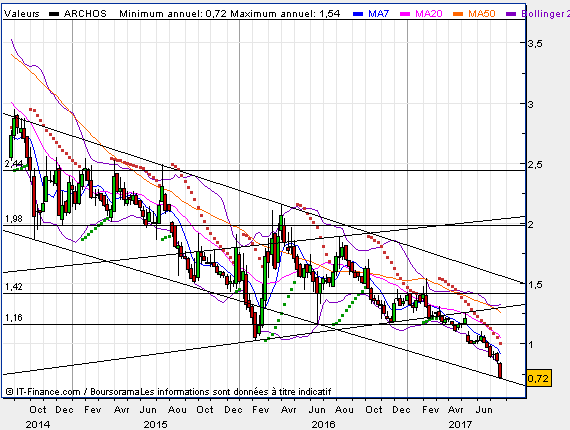Click the Avr label above 2017
This screenshot has height=430, width=570.
pos(456,410)
